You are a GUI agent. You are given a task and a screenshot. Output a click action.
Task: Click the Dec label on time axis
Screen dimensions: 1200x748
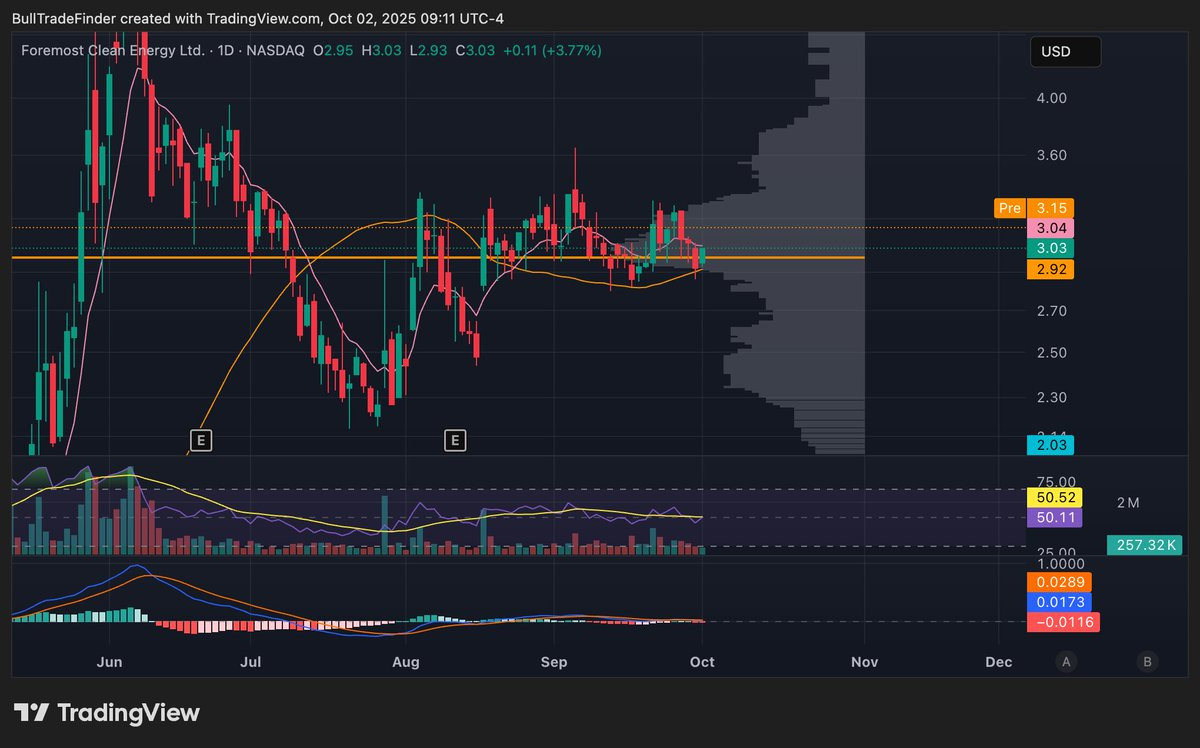point(998,662)
